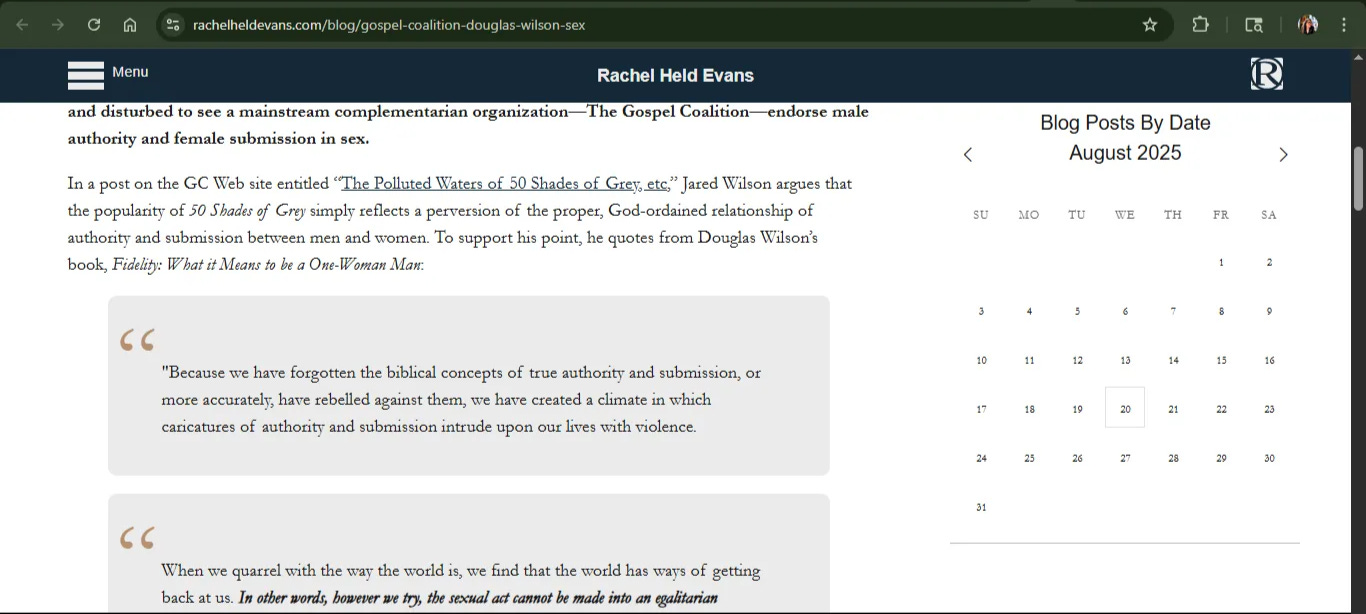Screen dimensions: 1366x614
Task: Select August 10 in the calendar
Action: coord(981,360)
